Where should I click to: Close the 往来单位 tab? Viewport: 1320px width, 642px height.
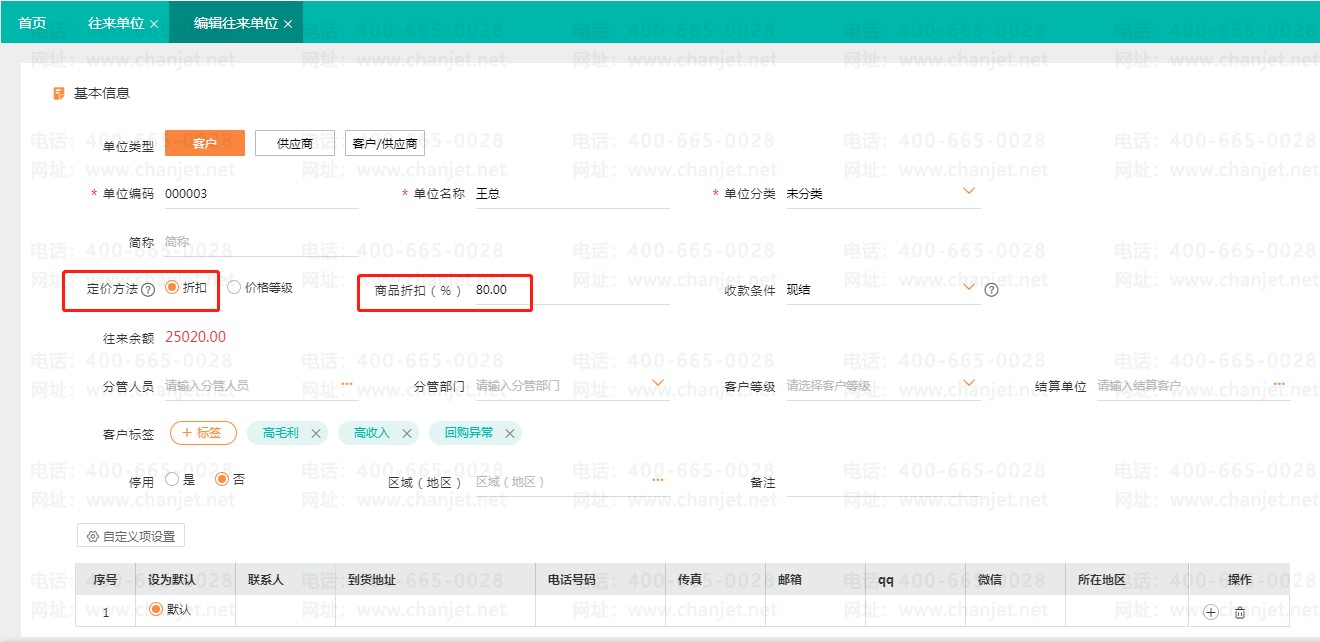[153, 23]
